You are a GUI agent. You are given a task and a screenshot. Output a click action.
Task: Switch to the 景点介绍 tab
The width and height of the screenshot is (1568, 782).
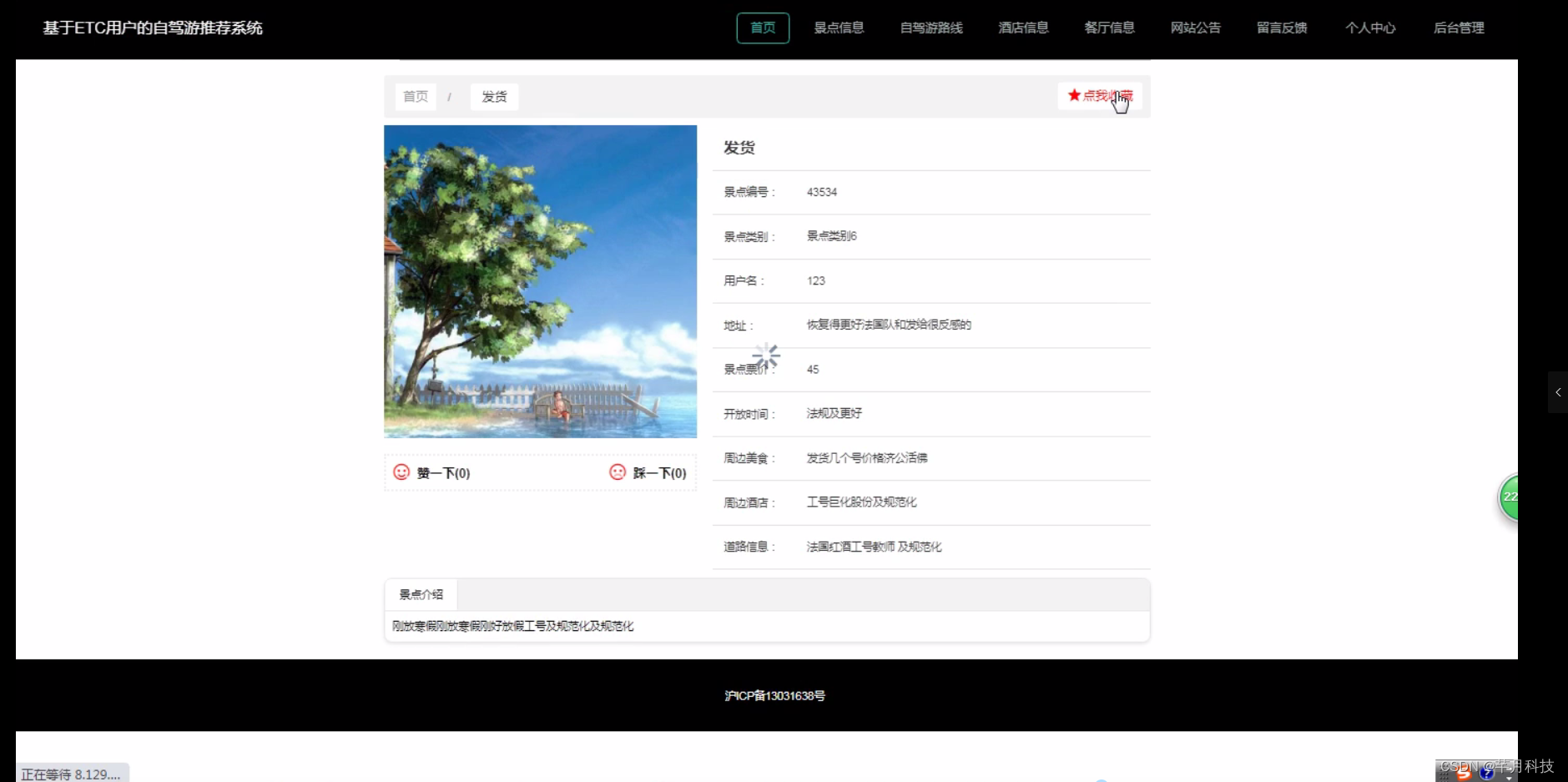coord(421,594)
